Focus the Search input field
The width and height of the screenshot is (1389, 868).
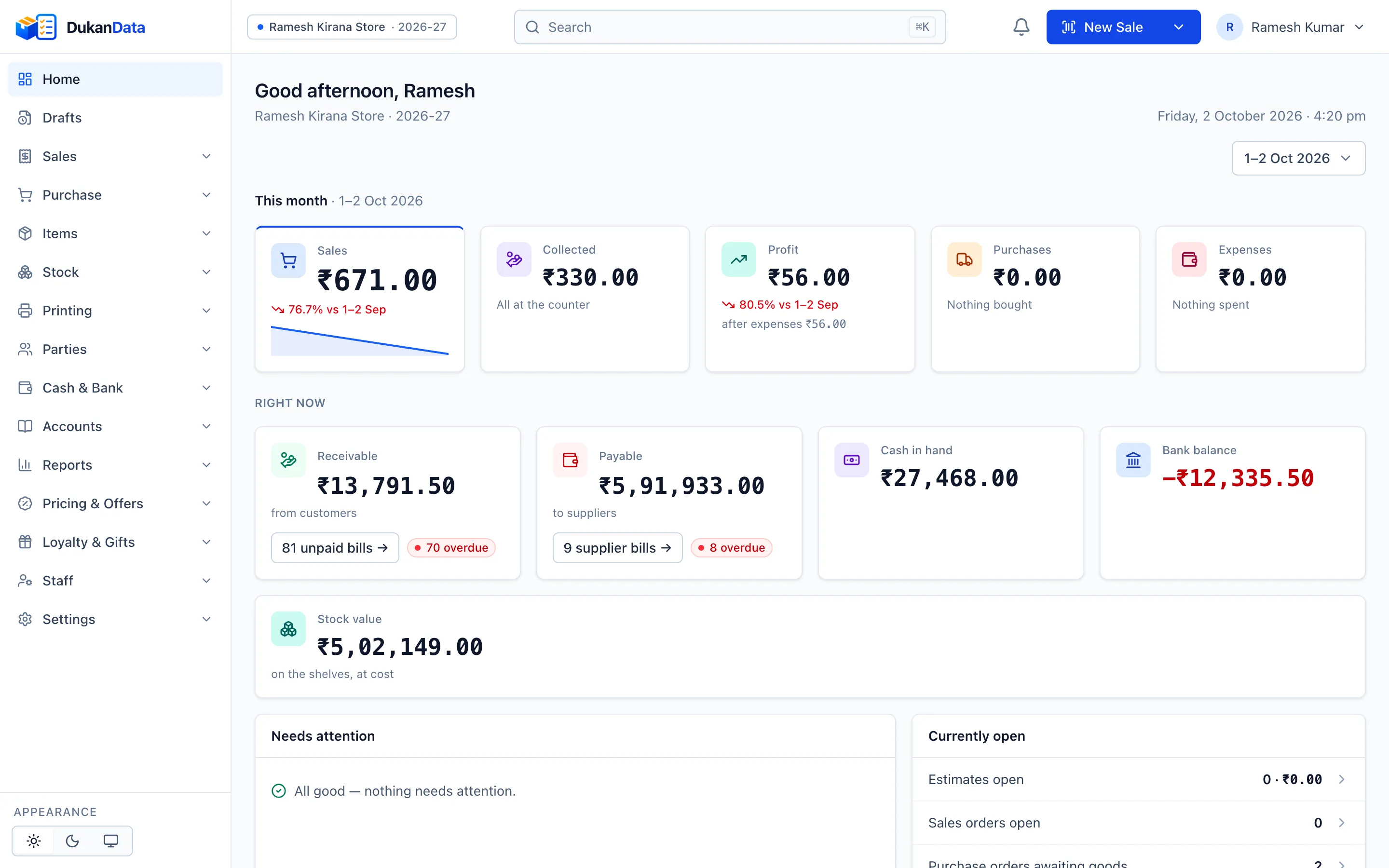pyautogui.click(x=730, y=27)
